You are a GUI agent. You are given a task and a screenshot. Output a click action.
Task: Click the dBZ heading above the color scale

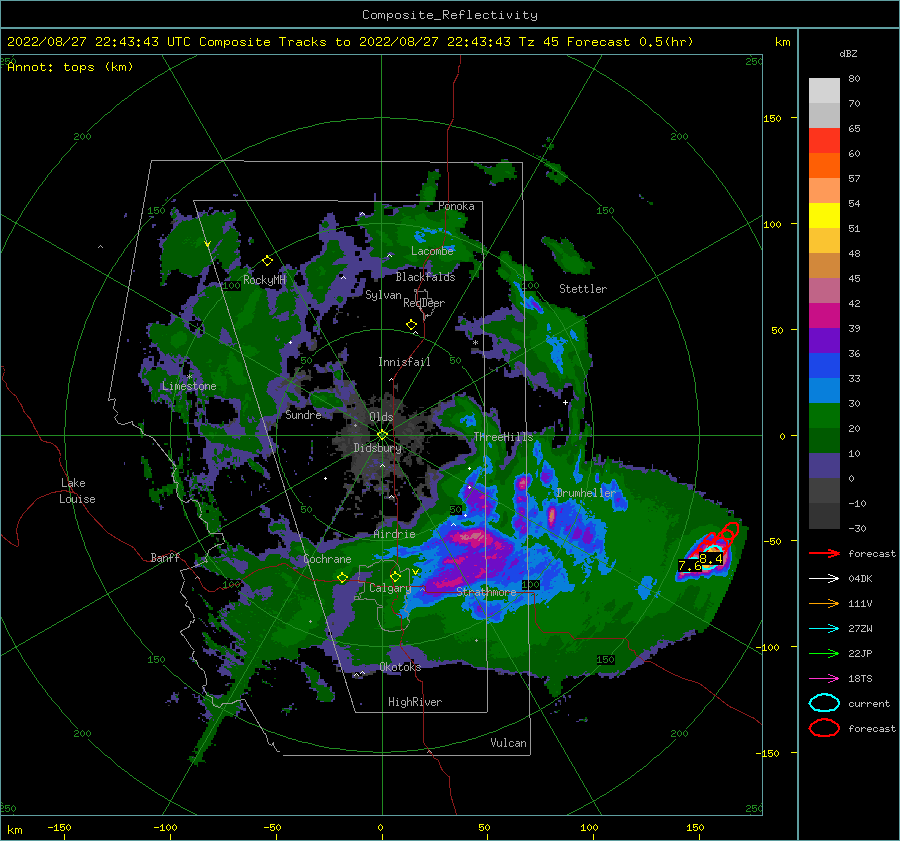click(x=848, y=54)
